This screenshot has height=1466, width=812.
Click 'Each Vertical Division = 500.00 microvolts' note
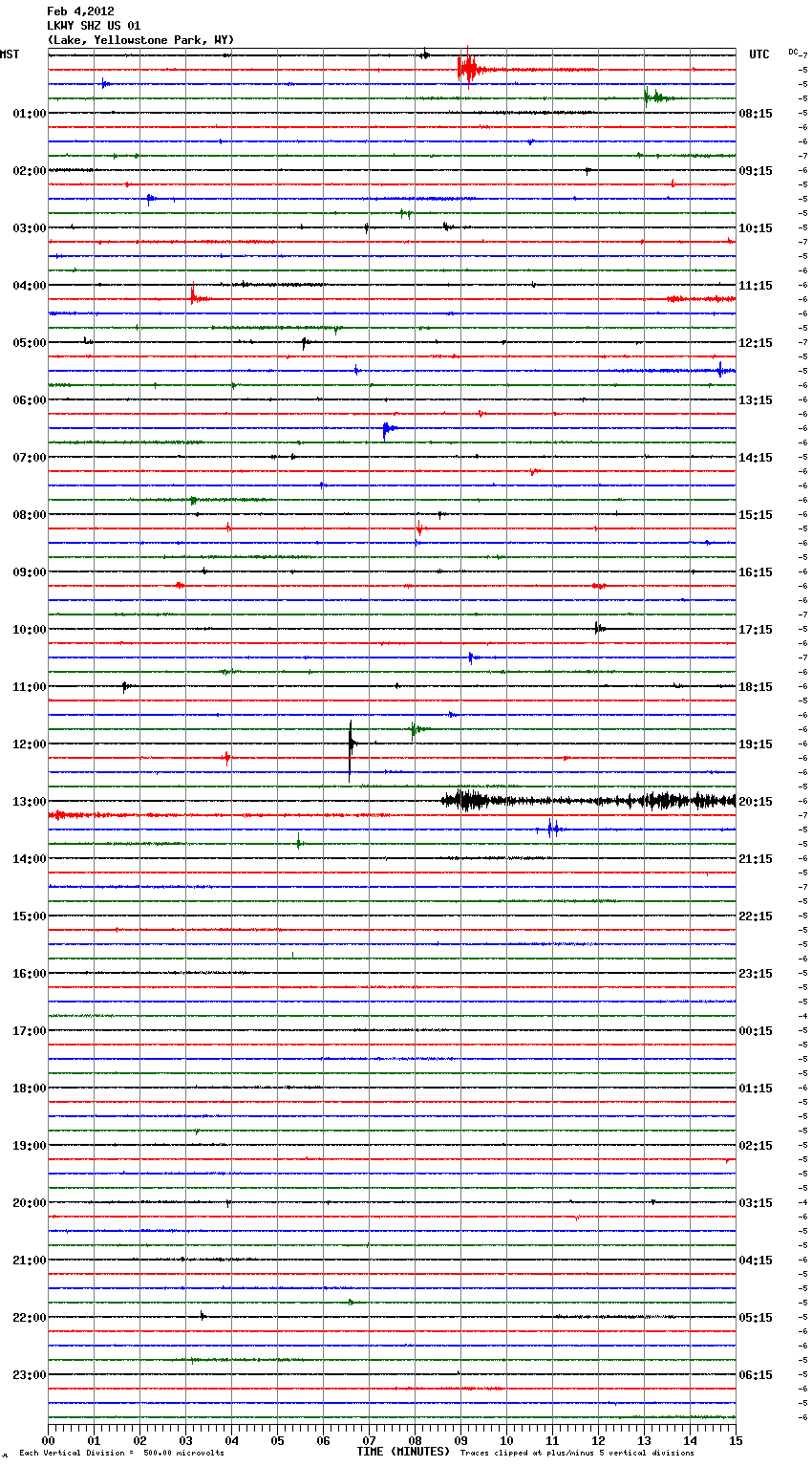coord(121,1453)
